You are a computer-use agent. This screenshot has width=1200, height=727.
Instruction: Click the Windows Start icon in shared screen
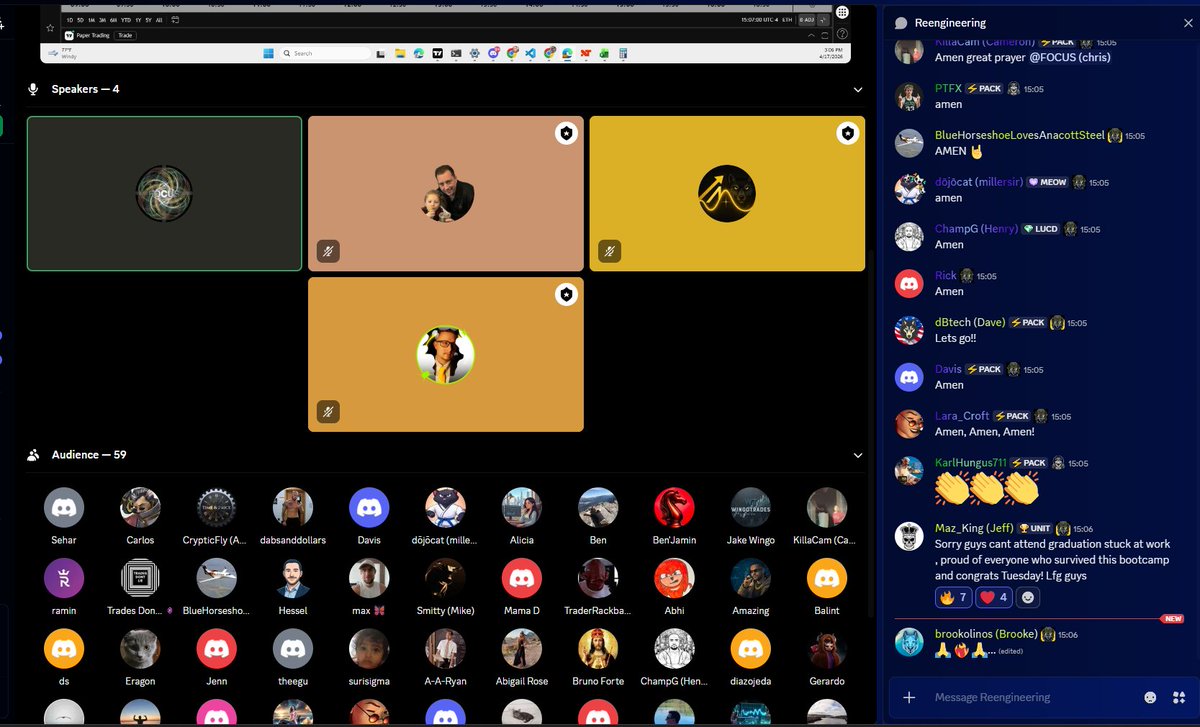[x=267, y=53]
